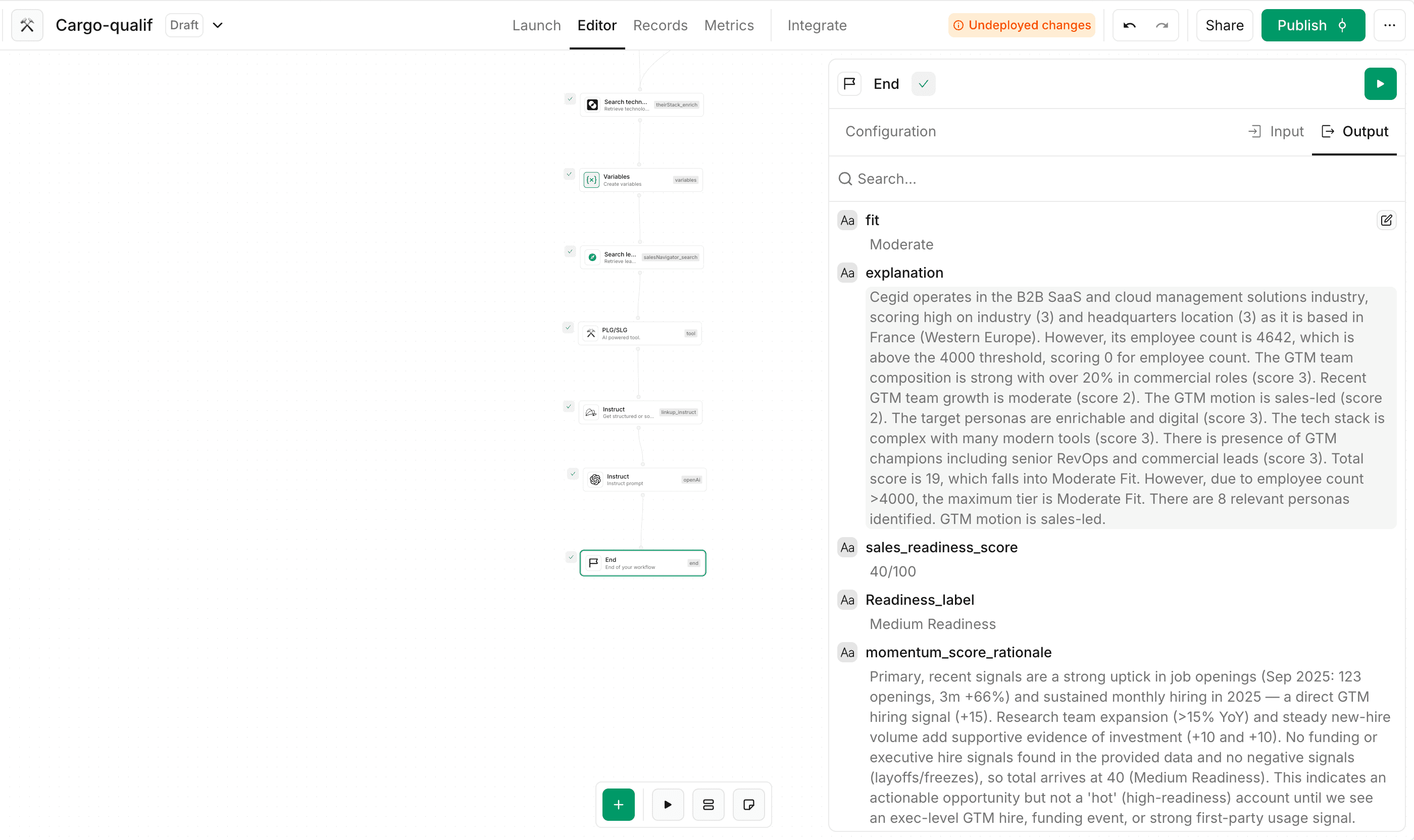
Task: Click the sticky note icon in bottom toolbar
Action: coord(748,804)
